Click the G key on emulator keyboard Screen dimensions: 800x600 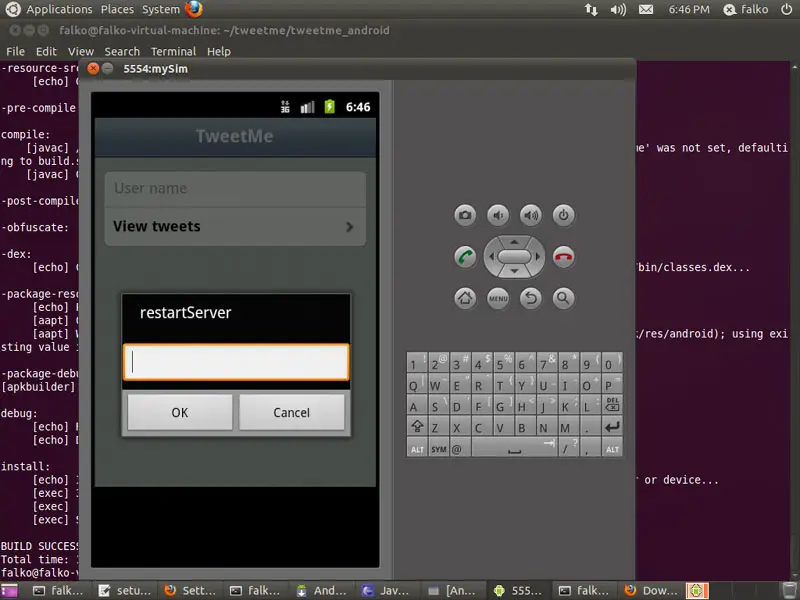pyautogui.click(x=504, y=405)
